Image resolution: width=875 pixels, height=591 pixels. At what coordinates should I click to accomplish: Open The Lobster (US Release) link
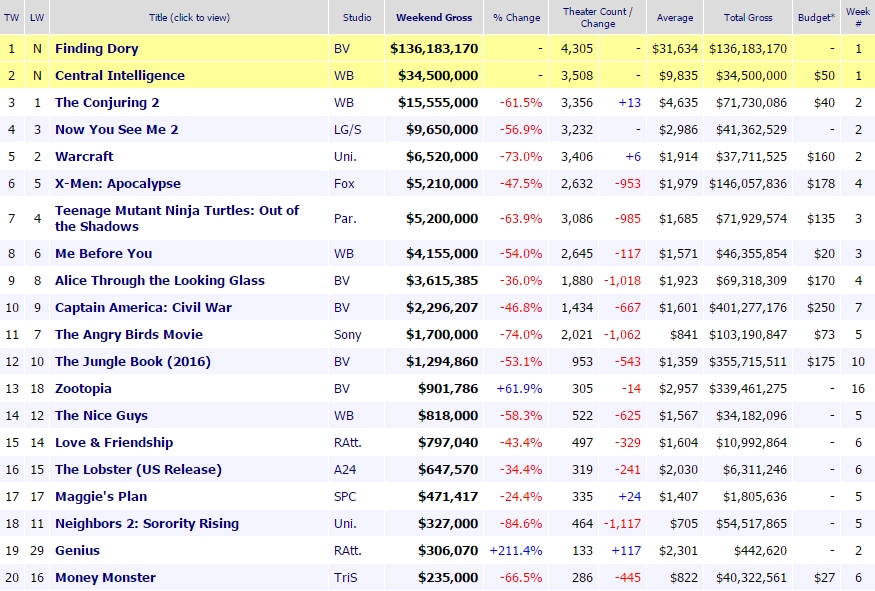click(x=138, y=469)
